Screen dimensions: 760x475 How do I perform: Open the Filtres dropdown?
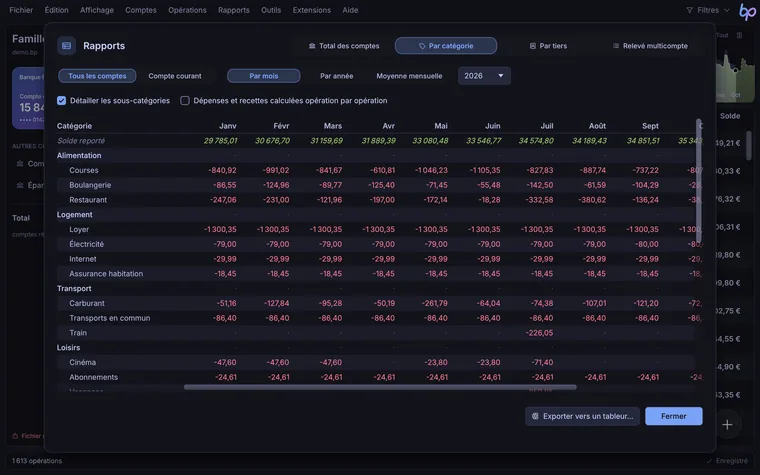coord(708,10)
